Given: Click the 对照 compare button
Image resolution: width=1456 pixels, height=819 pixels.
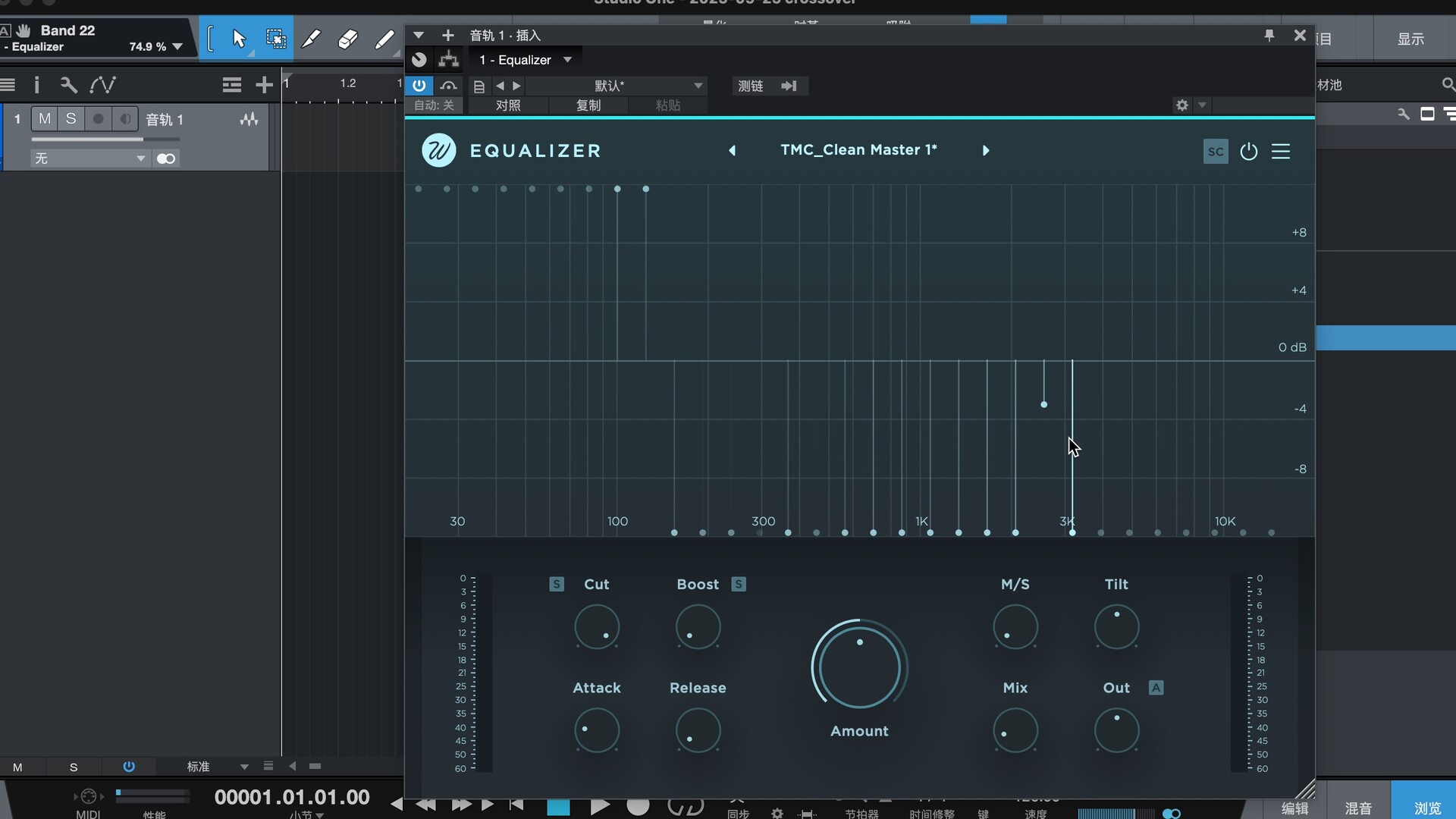Looking at the screenshot, I should (508, 105).
